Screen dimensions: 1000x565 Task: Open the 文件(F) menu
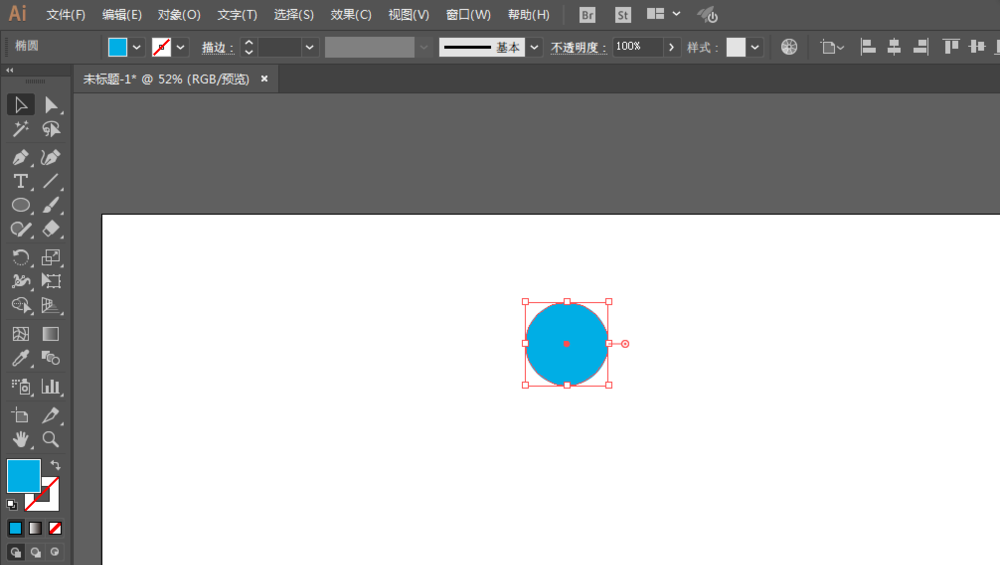(x=66, y=15)
